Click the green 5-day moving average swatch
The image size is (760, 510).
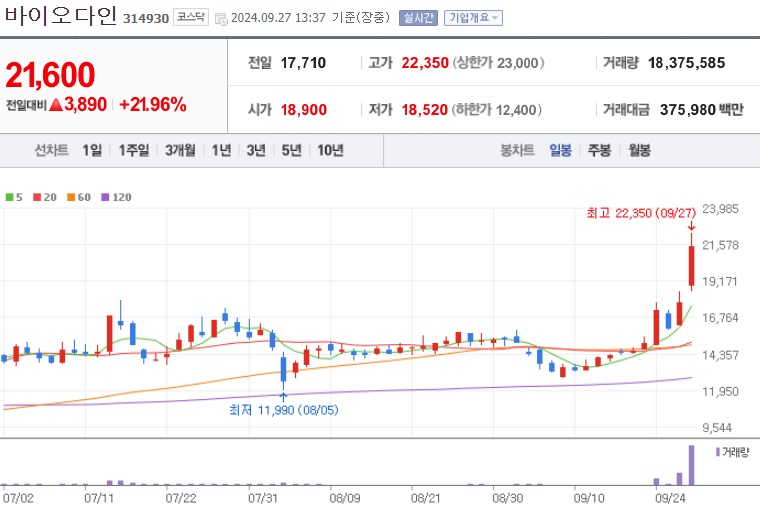9,197
